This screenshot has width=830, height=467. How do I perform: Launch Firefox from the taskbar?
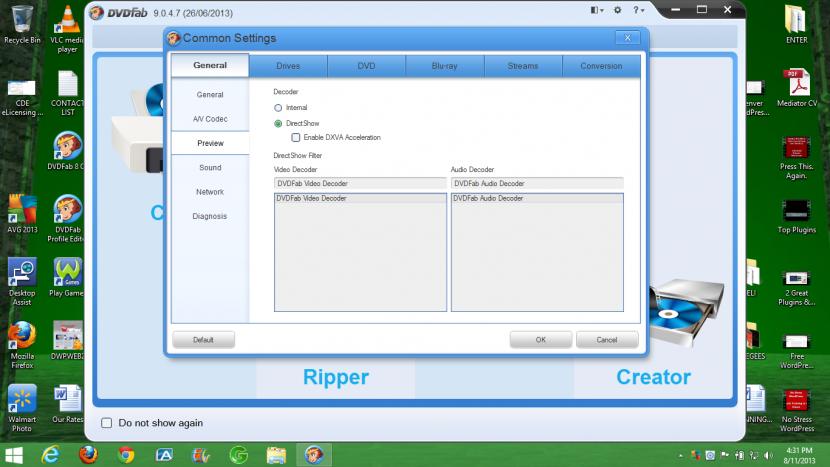click(88, 455)
